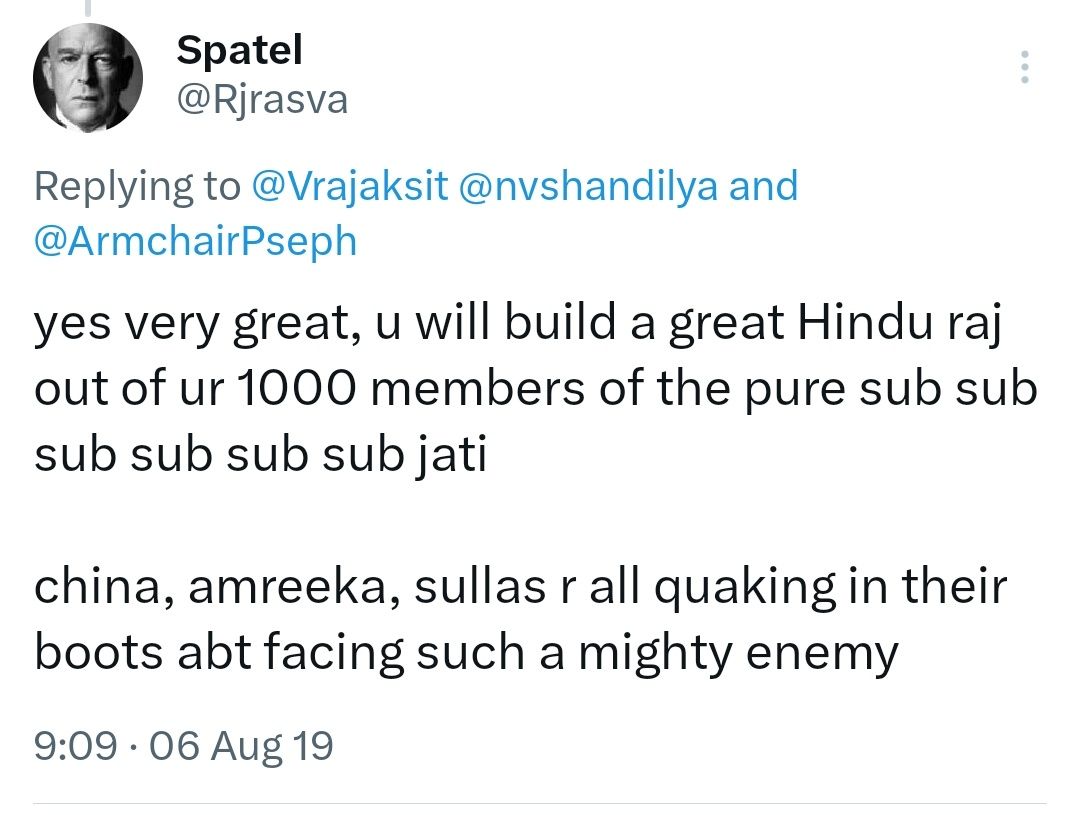
Task: Click the 'Replying to' label
Action: tap(137, 186)
